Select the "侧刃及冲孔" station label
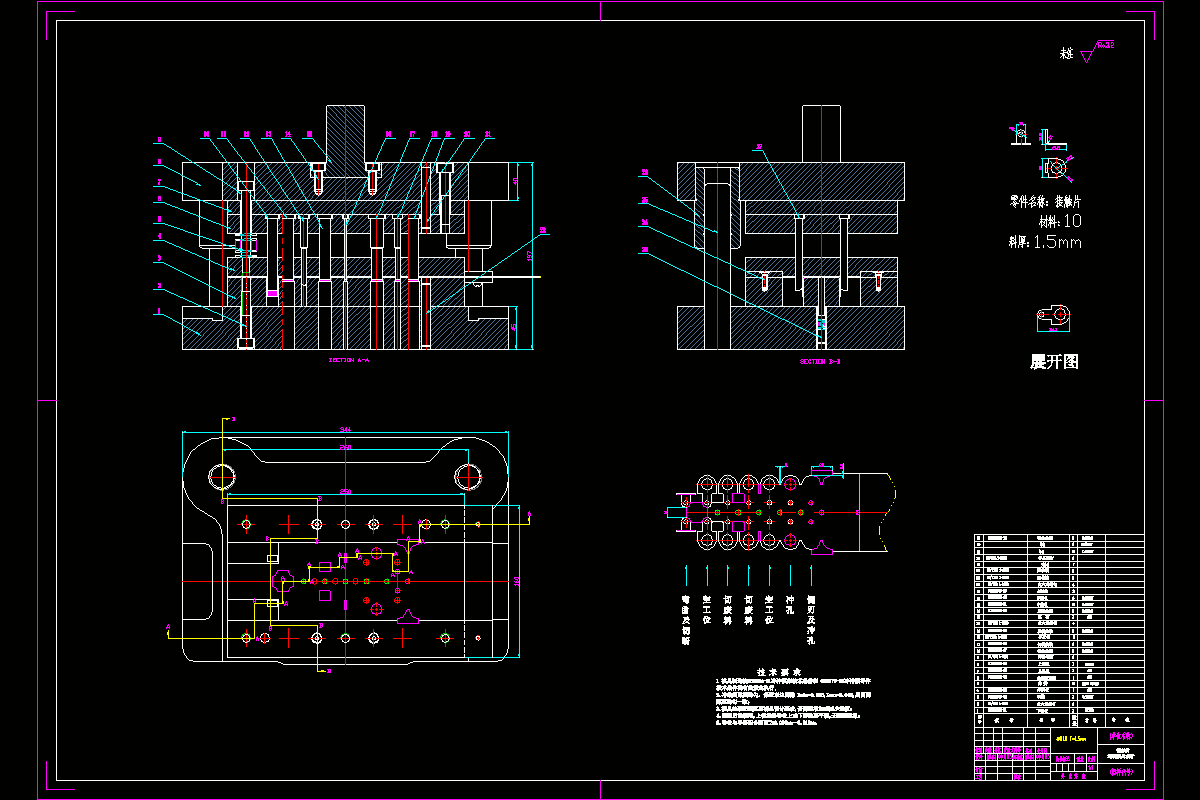This screenshot has width=1200, height=800. (811, 621)
